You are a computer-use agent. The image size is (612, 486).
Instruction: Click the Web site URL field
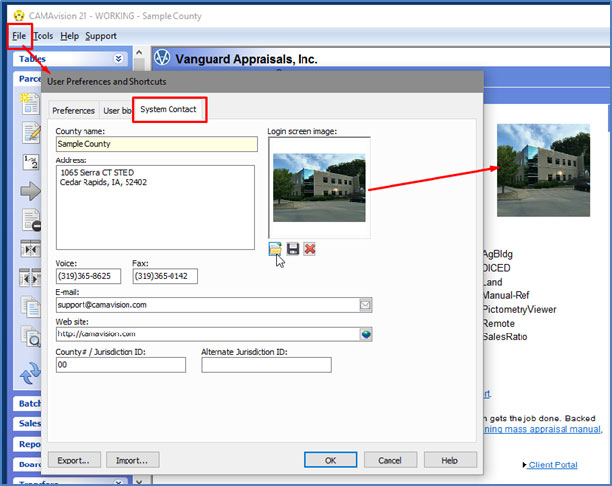point(207,334)
